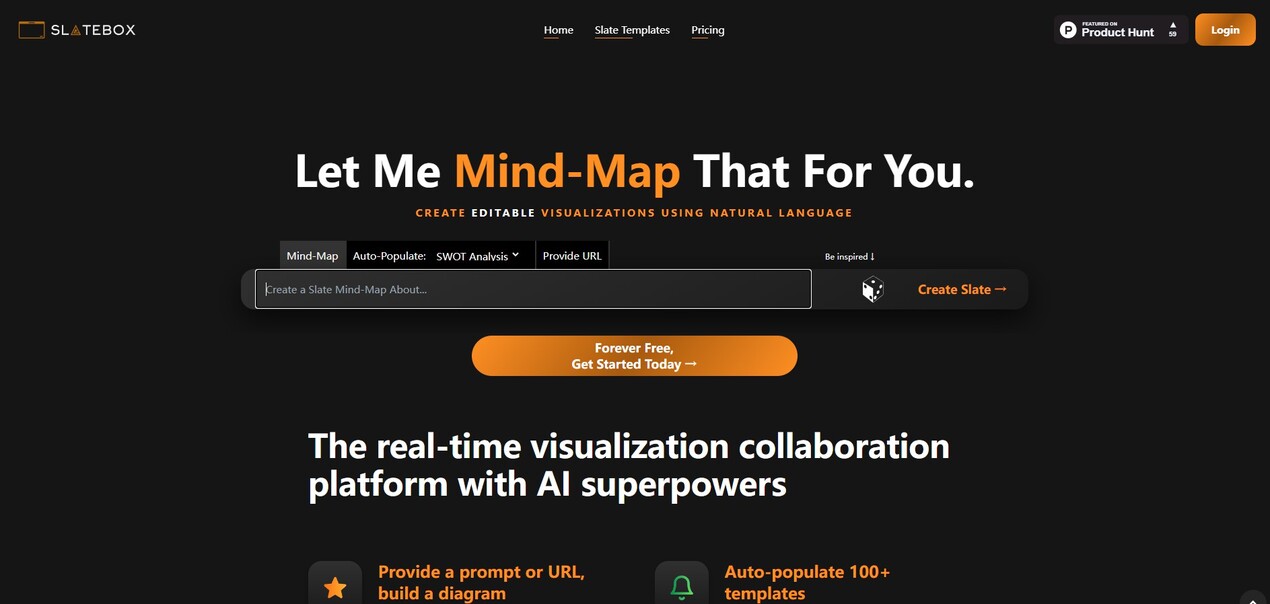1270x604 pixels.
Task: Focus the Create a Slate Mind-Map input
Action: pos(533,289)
